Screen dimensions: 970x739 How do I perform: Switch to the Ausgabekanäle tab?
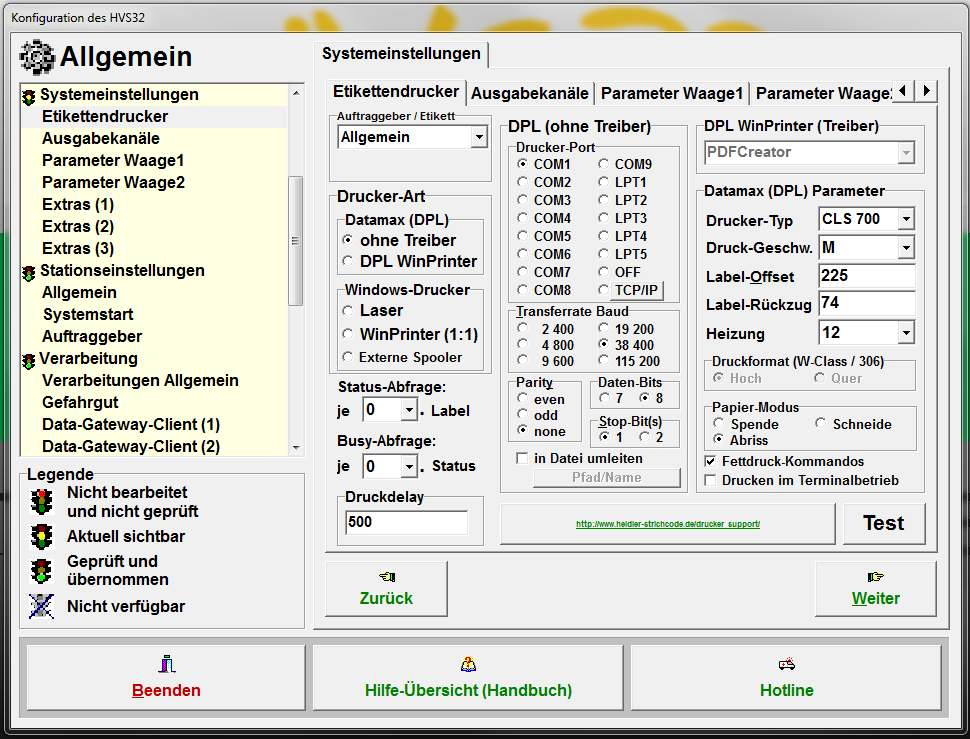[x=529, y=93]
